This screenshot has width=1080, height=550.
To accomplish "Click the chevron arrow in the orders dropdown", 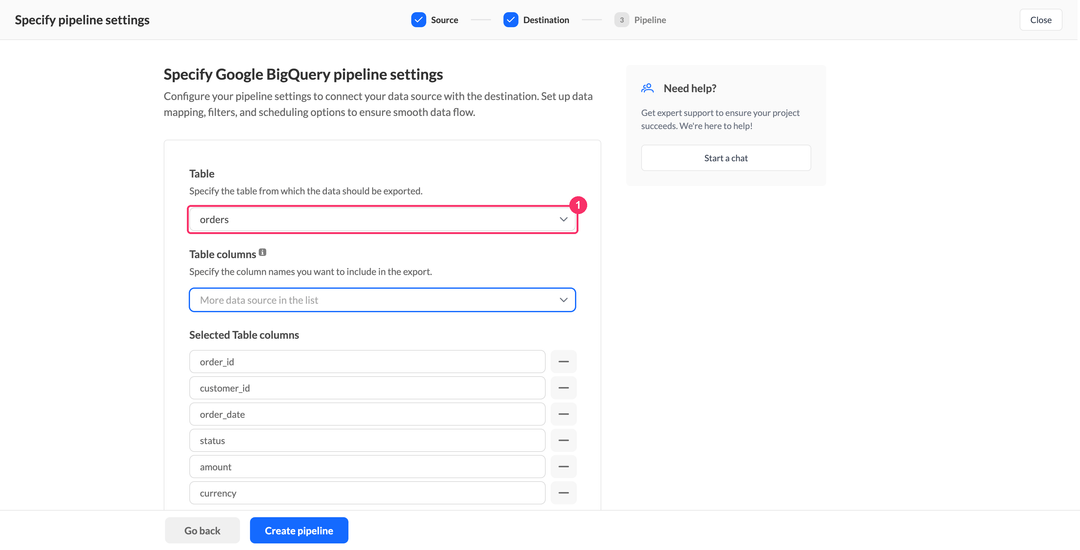I will (563, 220).
